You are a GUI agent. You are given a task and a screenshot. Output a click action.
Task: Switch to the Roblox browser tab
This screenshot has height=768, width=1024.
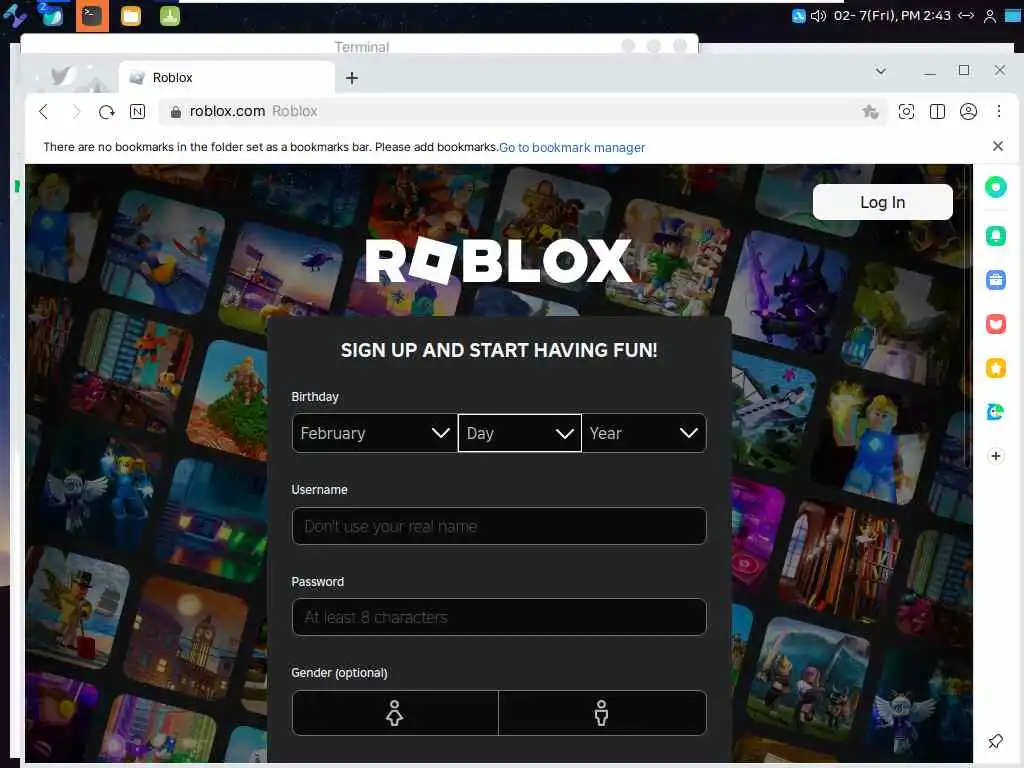pos(226,78)
